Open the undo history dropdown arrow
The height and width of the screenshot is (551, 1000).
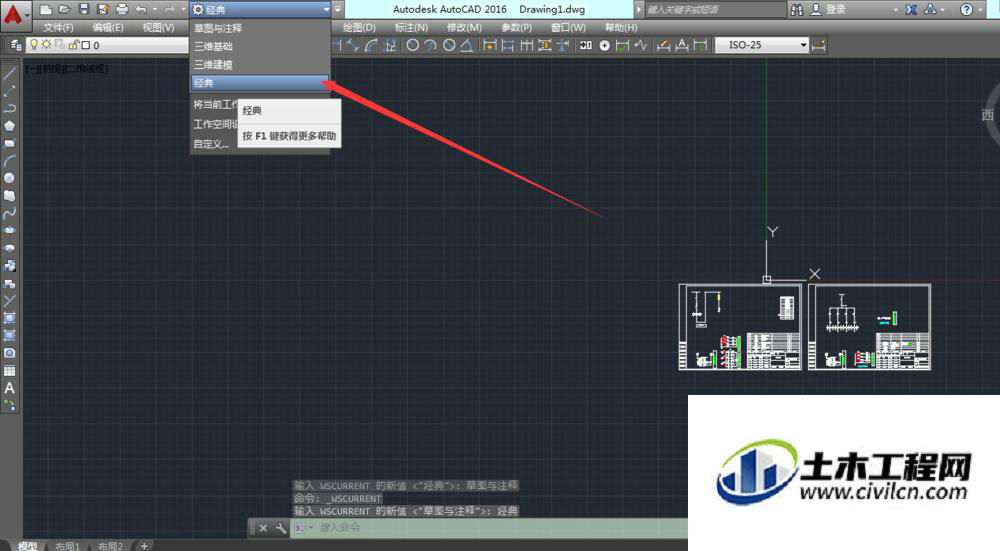tap(154, 10)
